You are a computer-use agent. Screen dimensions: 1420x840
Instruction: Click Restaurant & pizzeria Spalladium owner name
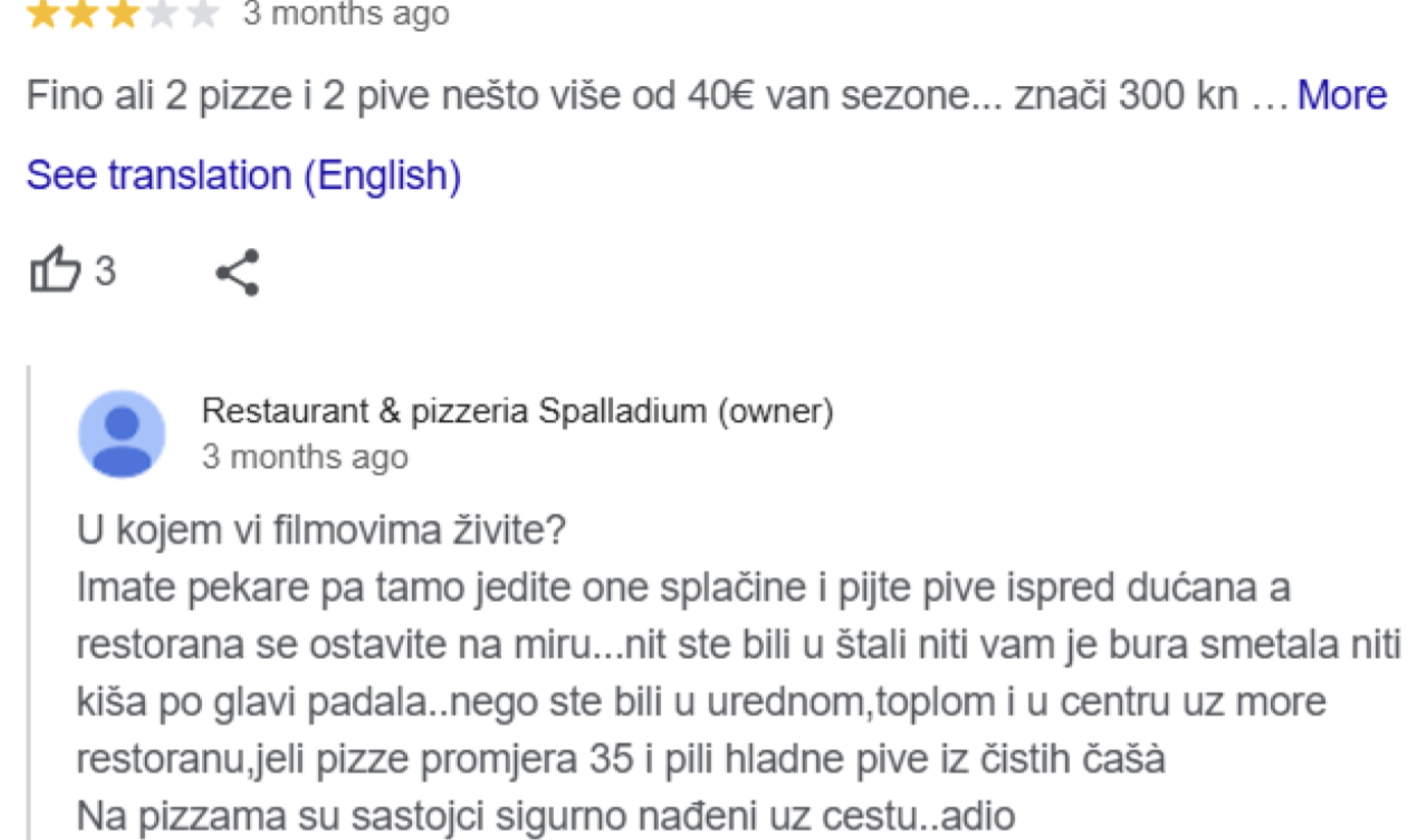[517, 411]
